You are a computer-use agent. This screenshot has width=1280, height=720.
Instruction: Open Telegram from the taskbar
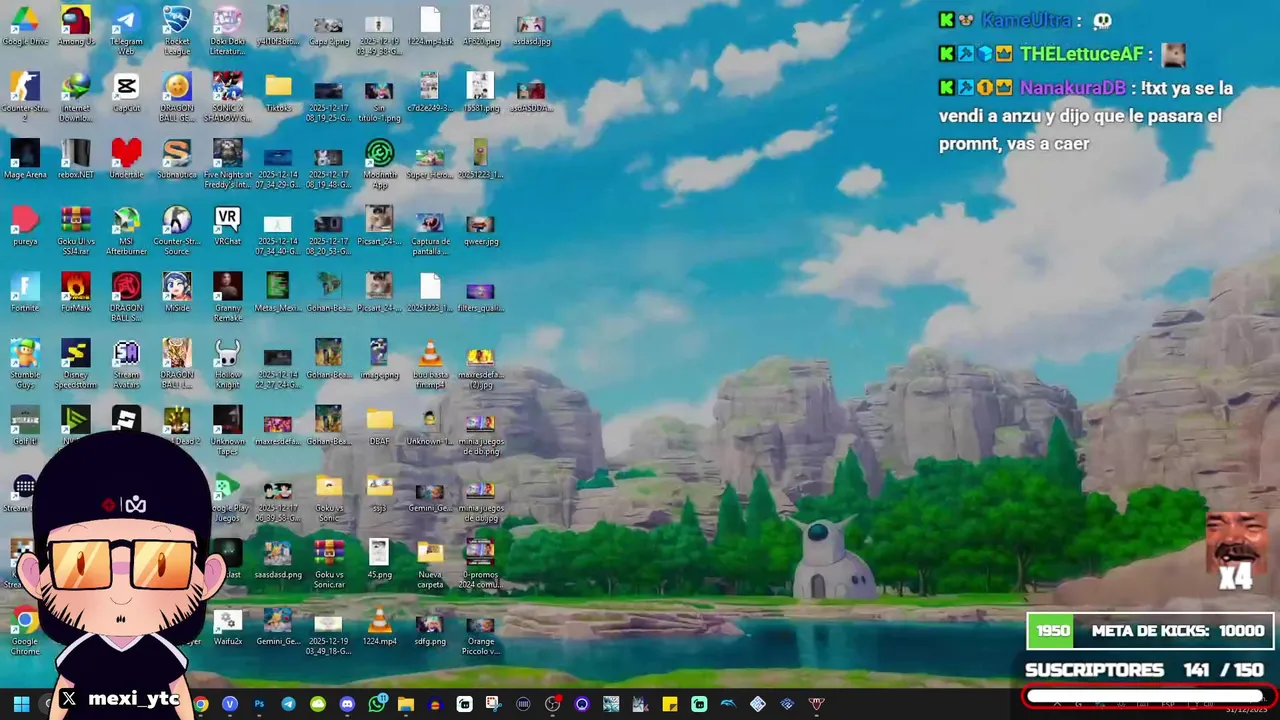coord(288,704)
